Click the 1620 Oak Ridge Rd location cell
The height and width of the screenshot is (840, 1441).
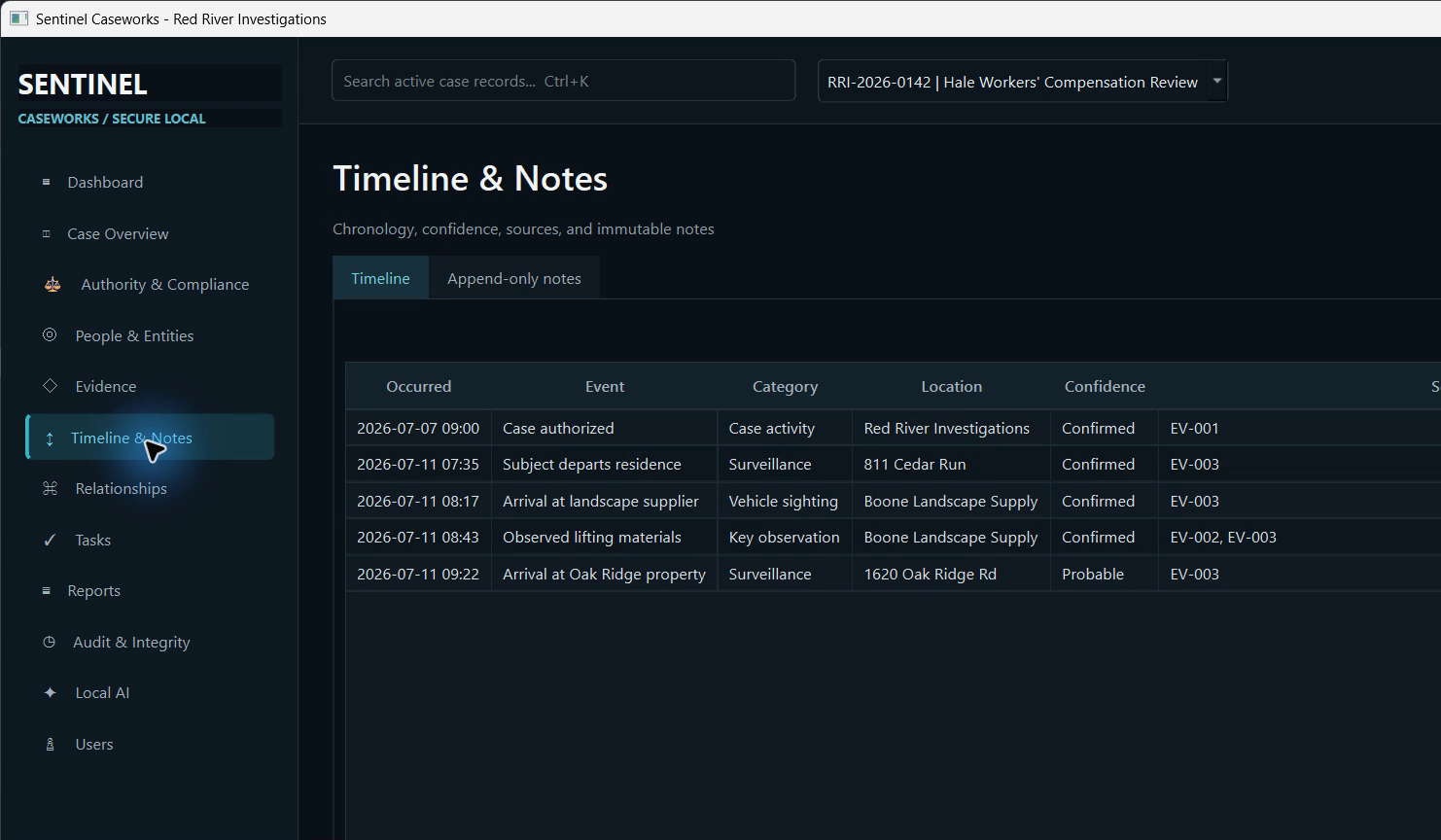point(952,574)
